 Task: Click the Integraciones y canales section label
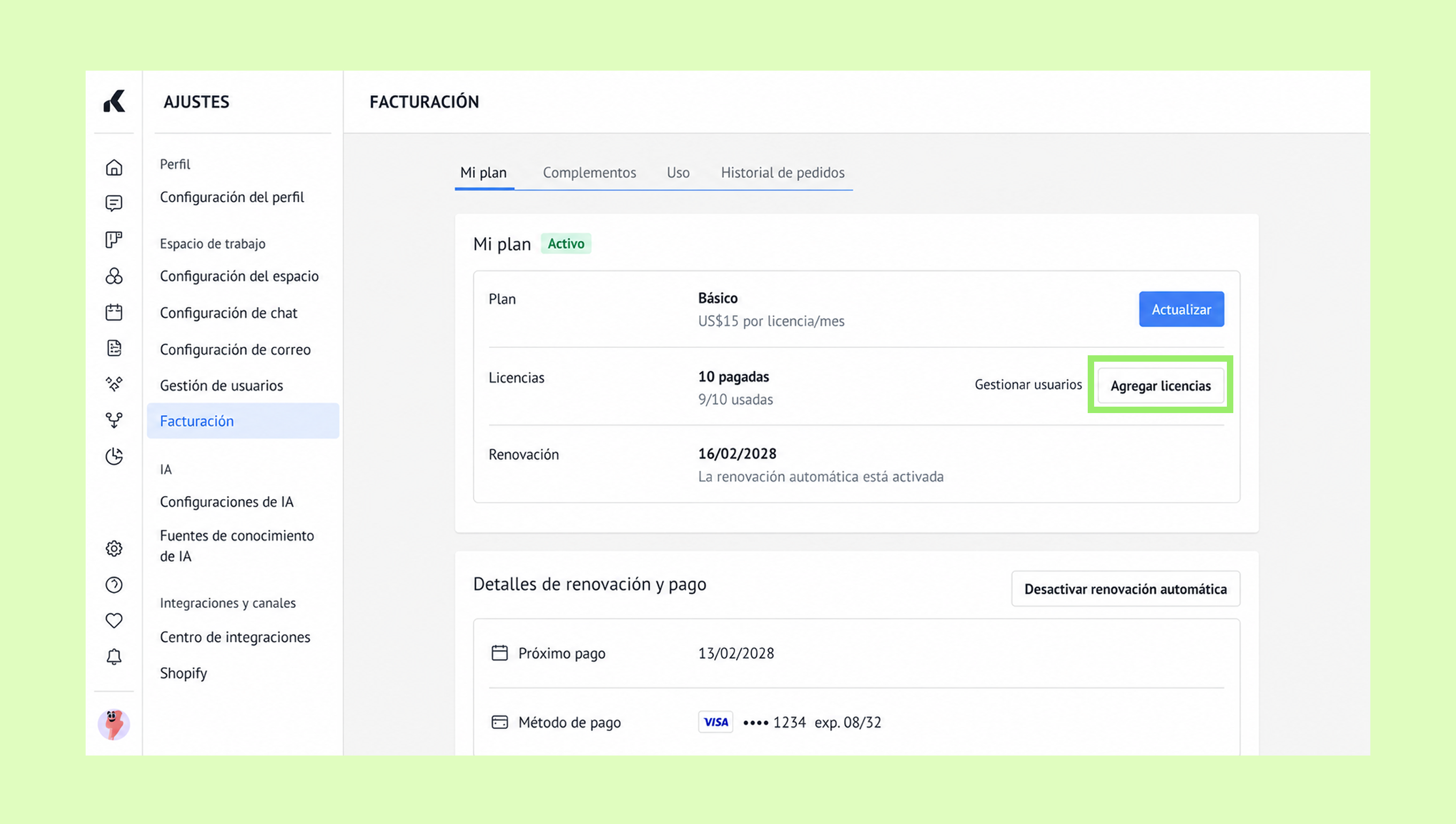[x=228, y=604]
